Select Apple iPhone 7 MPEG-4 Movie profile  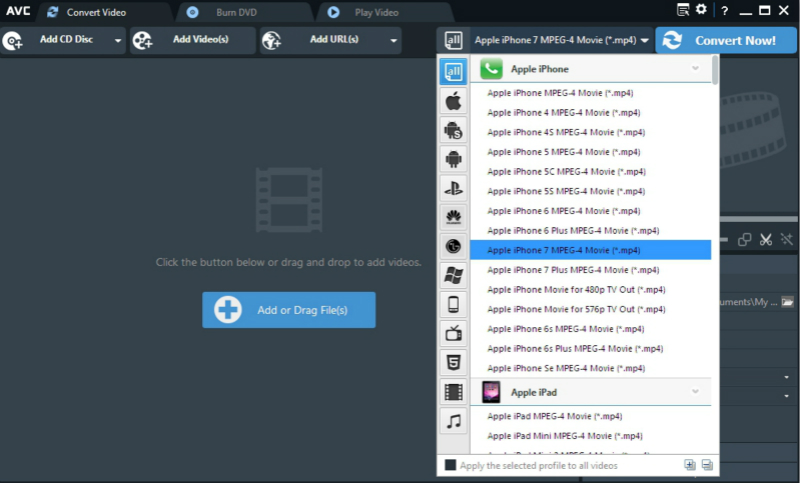(x=590, y=250)
